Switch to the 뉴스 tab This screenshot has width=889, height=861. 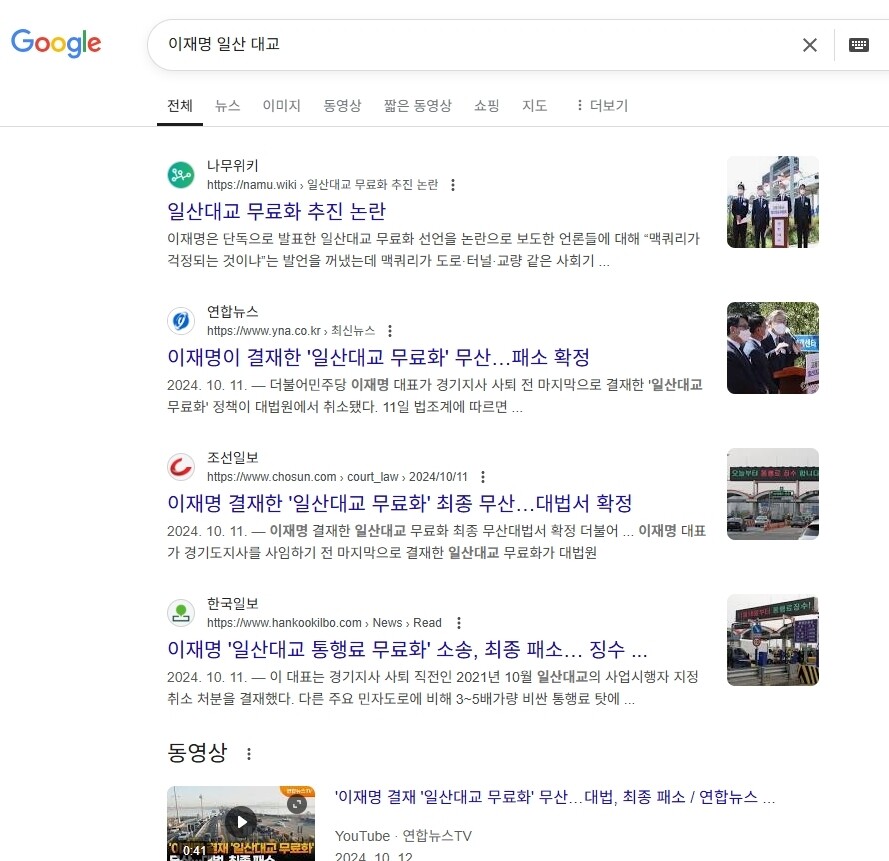coord(227,105)
